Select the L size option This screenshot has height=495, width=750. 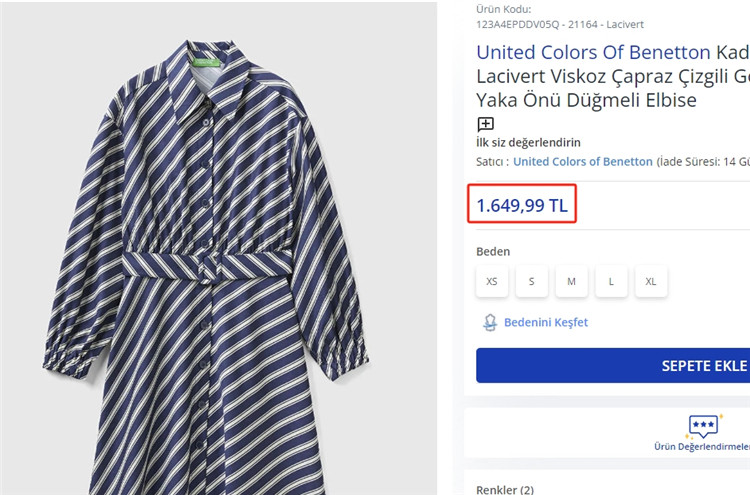tap(611, 282)
